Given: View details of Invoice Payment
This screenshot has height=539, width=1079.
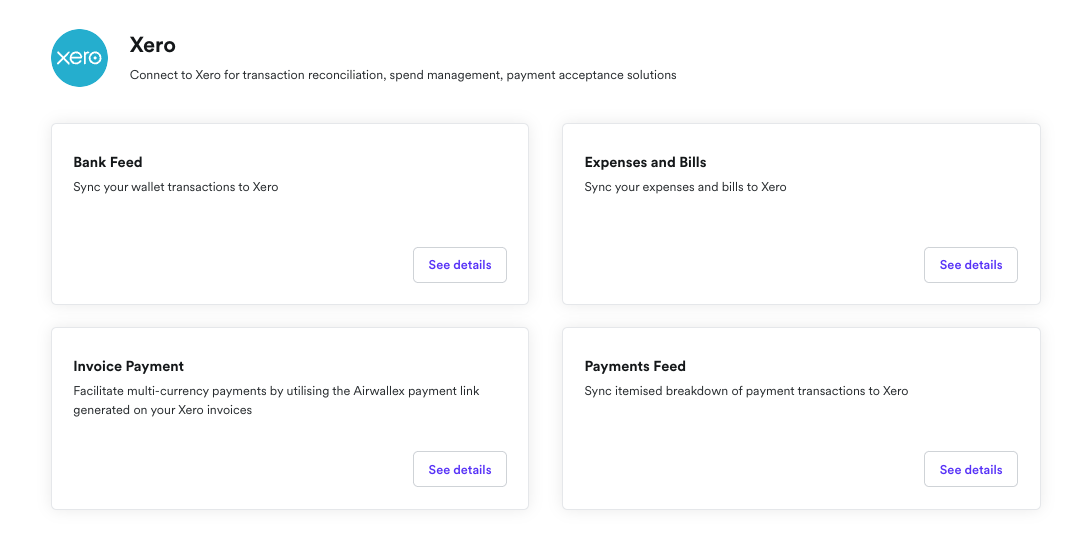Looking at the screenshot, I should click(x=459, y=470).
